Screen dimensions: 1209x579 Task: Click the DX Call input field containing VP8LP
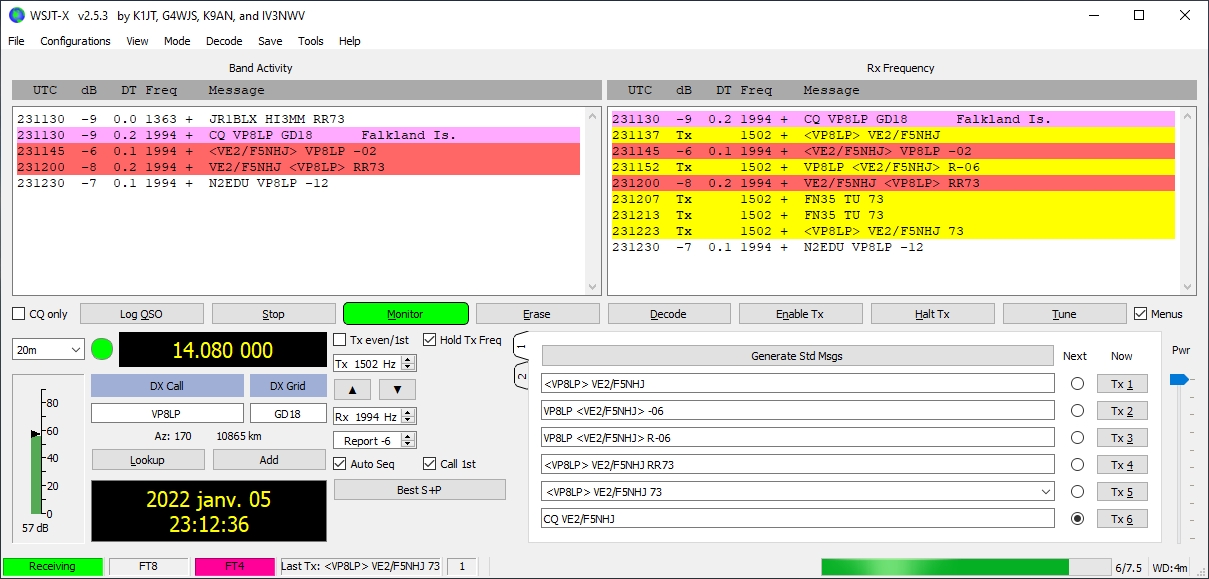(167, 414)
